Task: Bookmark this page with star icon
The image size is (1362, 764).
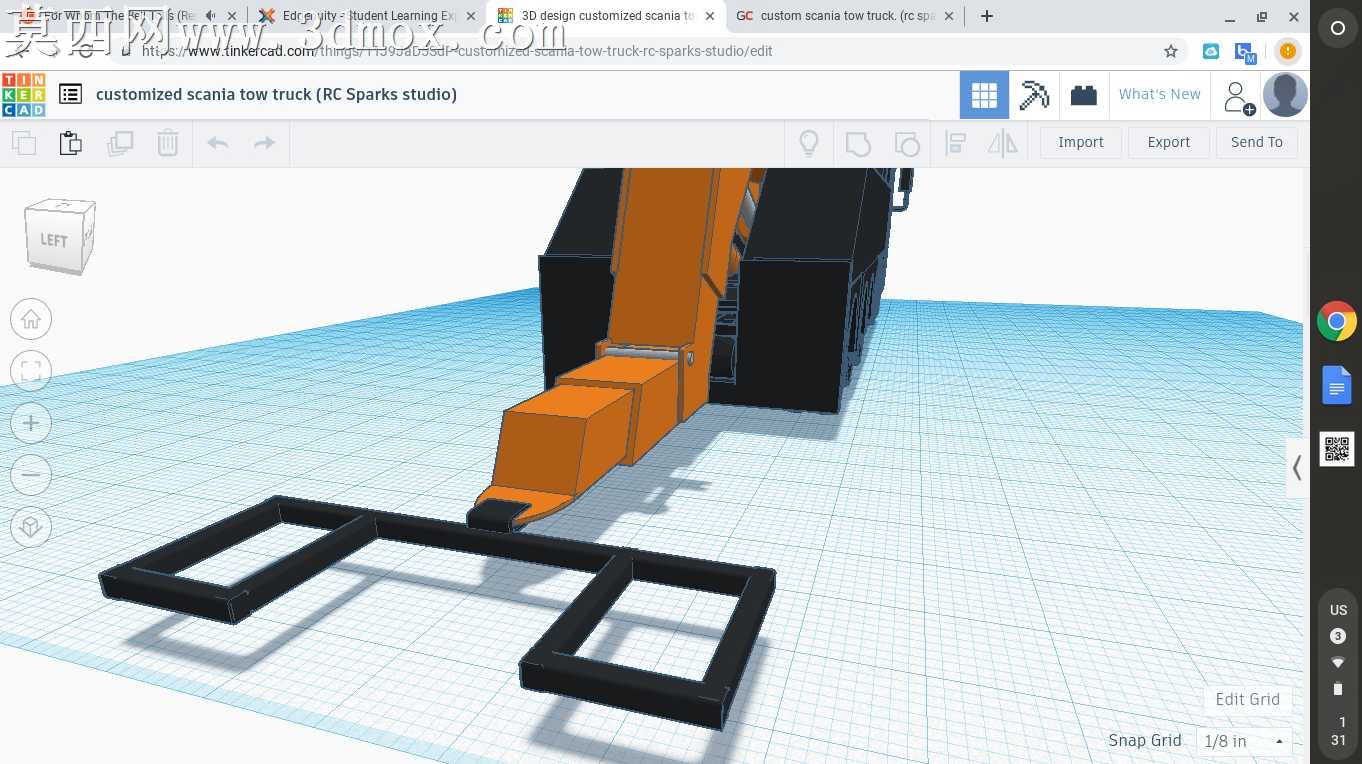Action: pyautogui.click(x=1171, y=51)
